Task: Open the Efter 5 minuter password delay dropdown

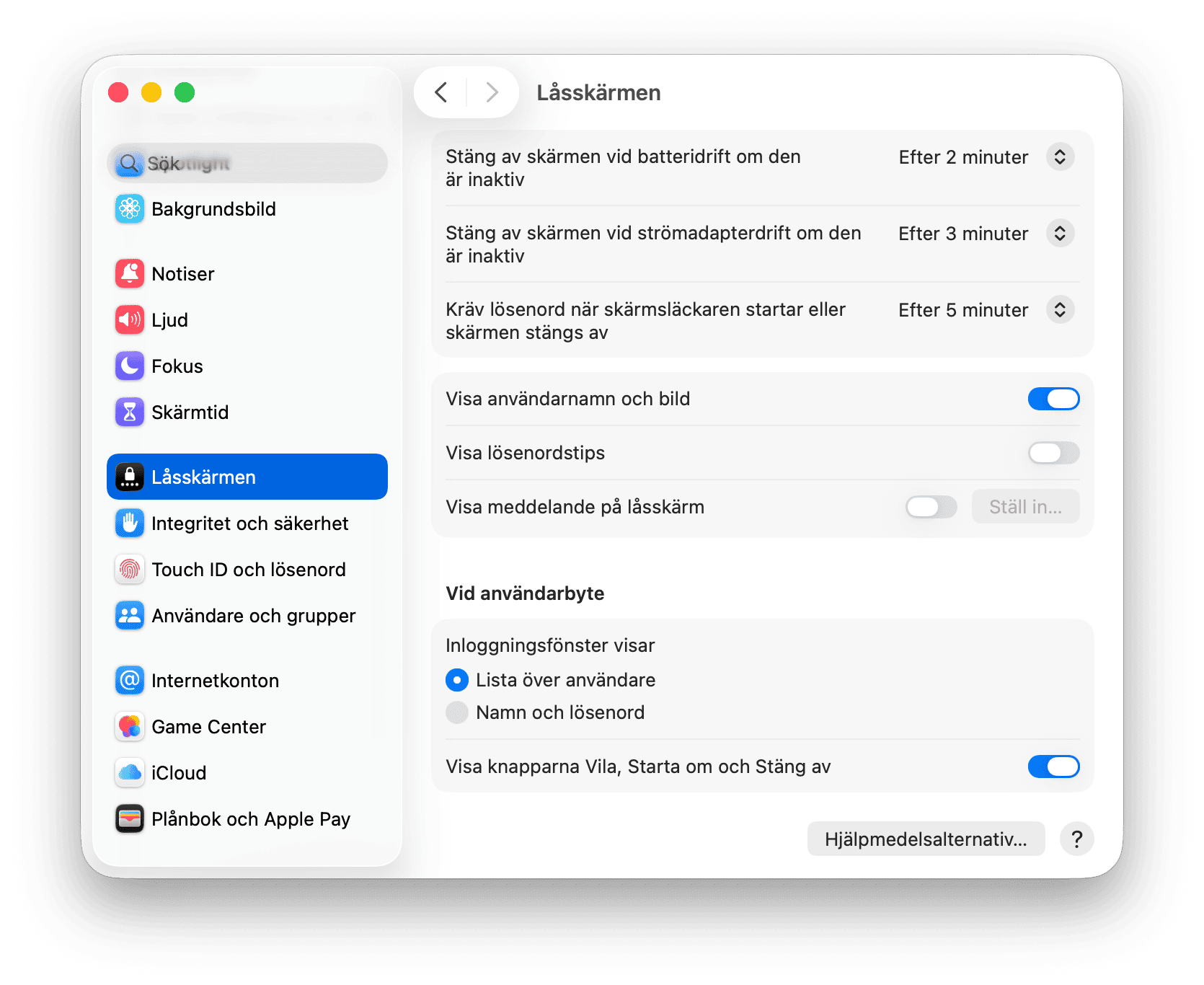Action: pos(1059,309)
